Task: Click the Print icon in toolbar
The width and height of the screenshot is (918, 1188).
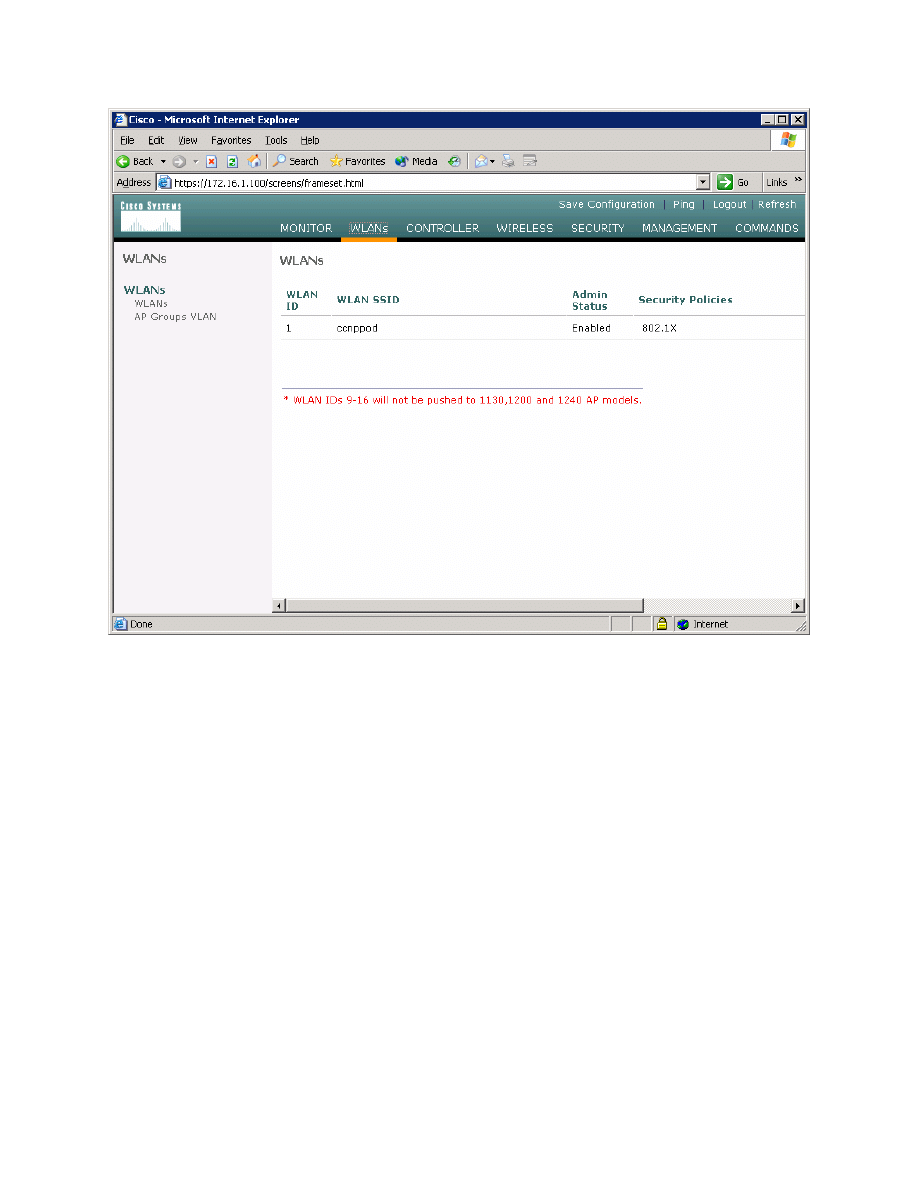Action: pos(508,161)
